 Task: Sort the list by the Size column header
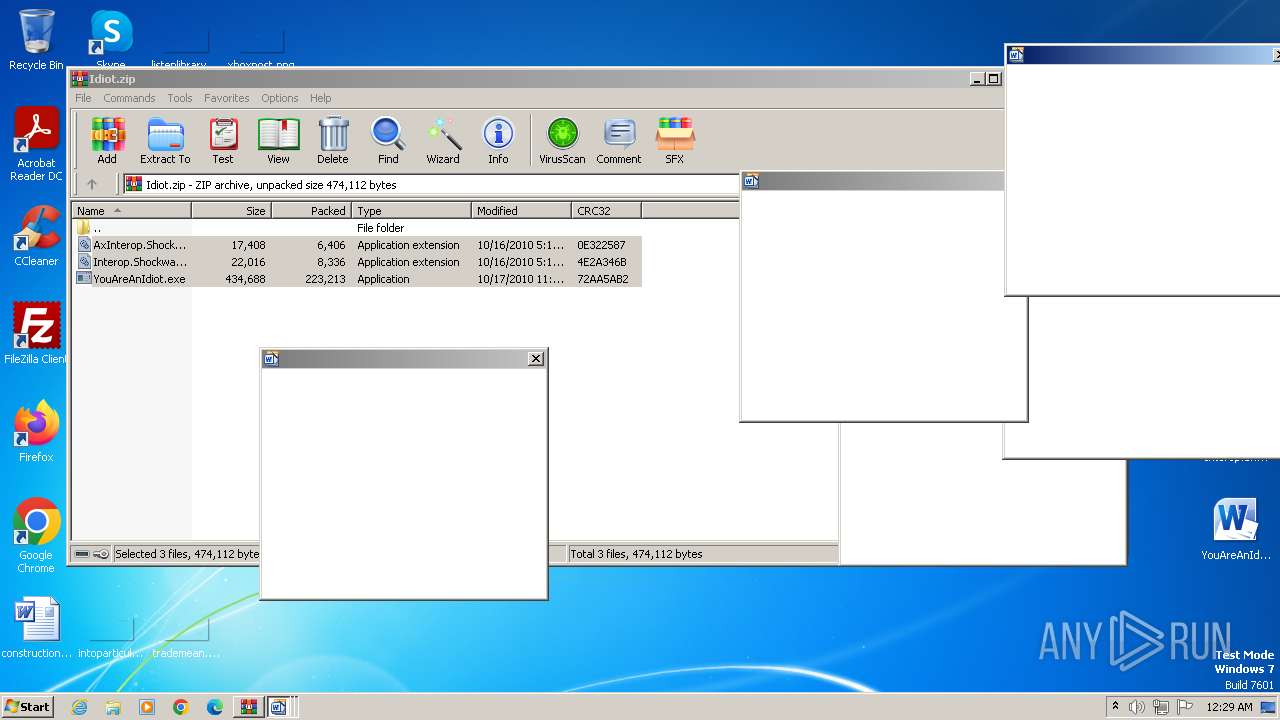coord(231,211)
